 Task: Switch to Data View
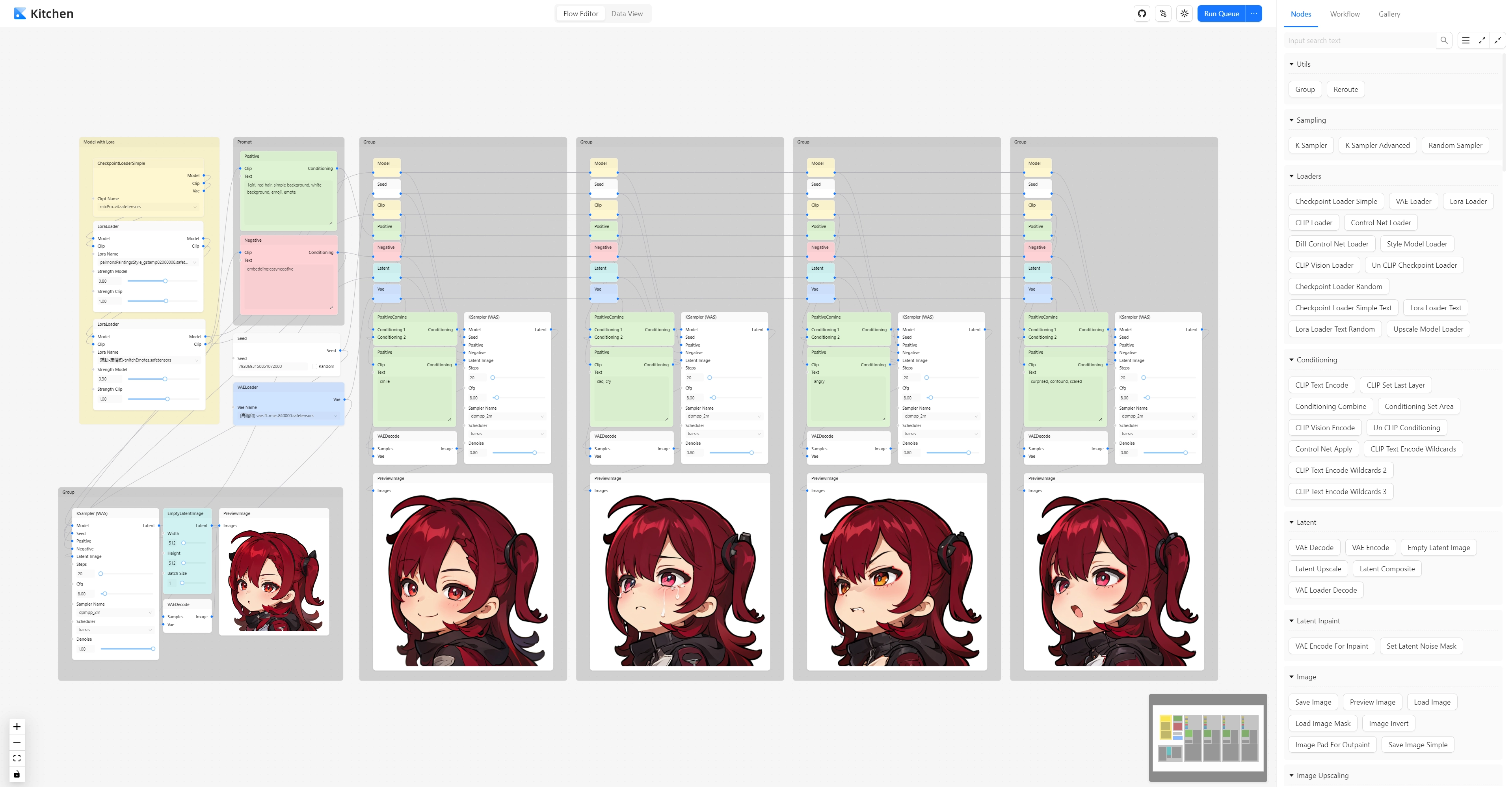(626, 13)
